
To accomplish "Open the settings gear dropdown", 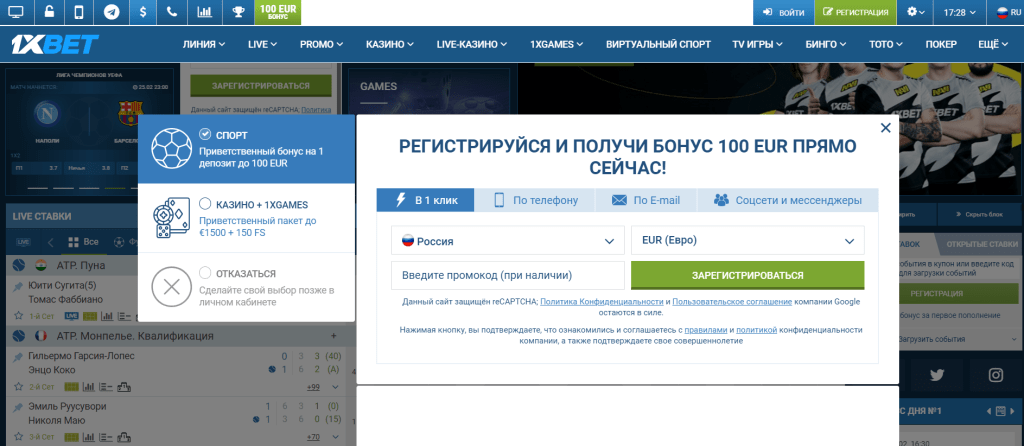I will pyautogui.click(x=916, y=12).
